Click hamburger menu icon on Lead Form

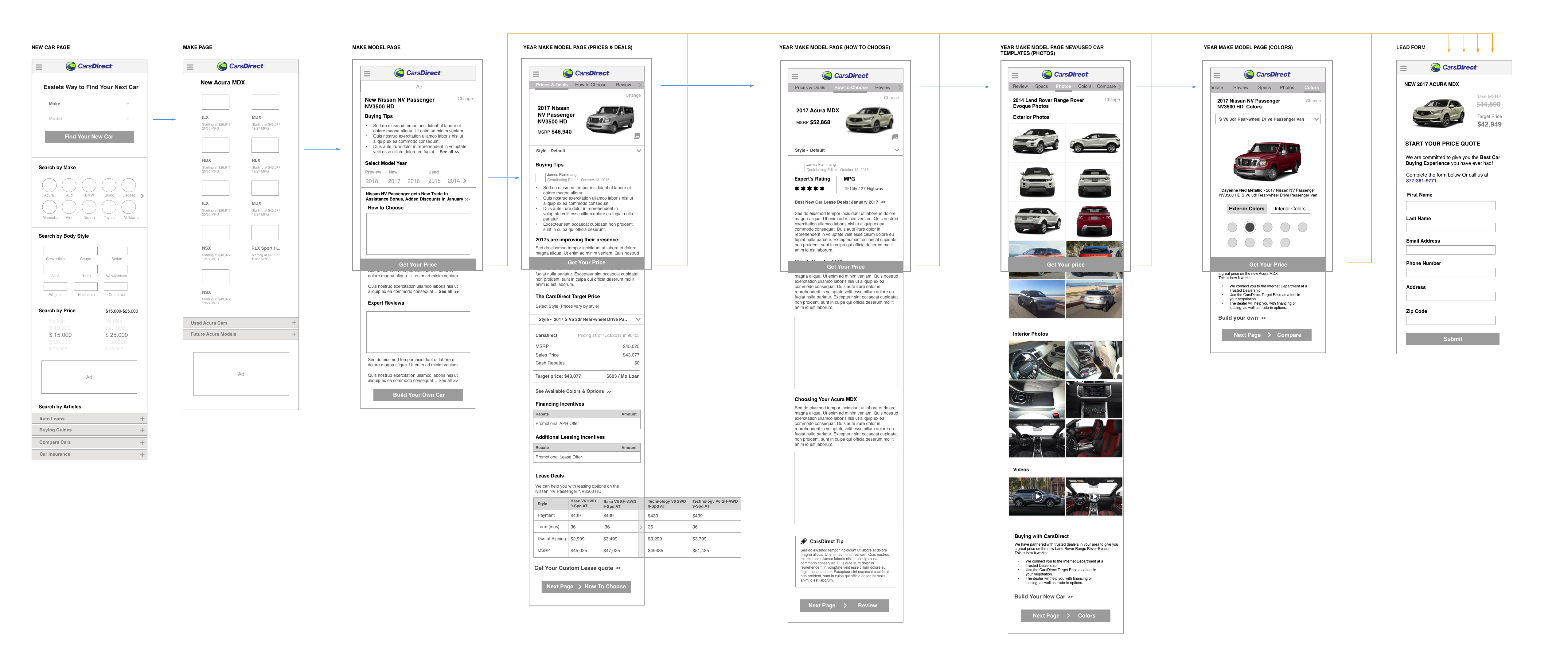coord(1404,69)
